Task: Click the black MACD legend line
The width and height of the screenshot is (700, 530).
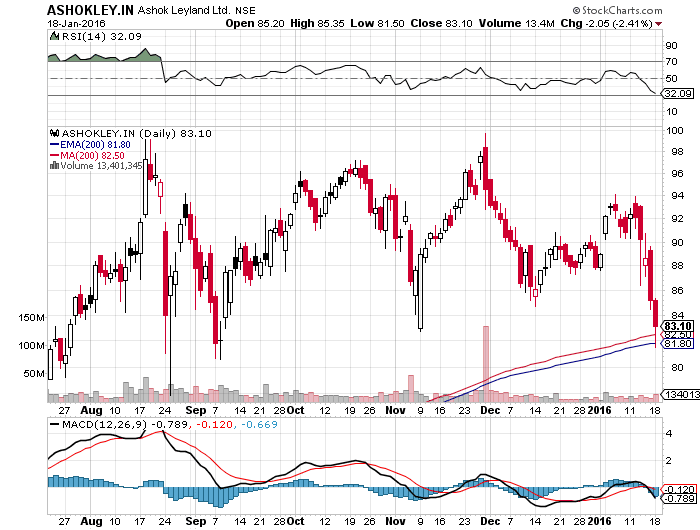Action: tap(54, 424)
